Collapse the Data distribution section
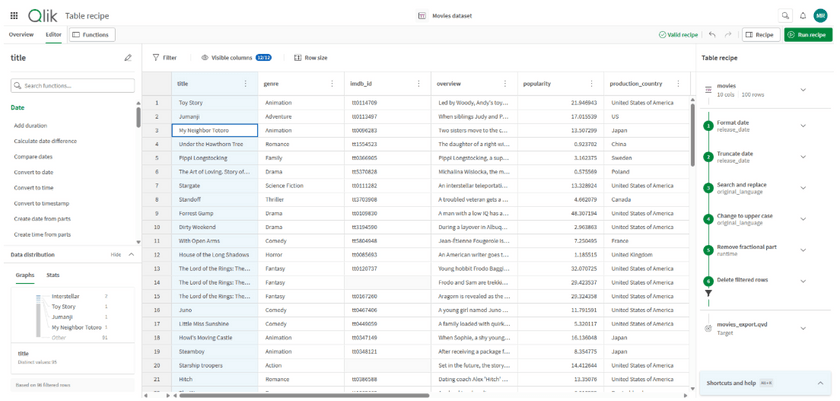The height and width of the screenshot is (401, 840). coord(131,255)
